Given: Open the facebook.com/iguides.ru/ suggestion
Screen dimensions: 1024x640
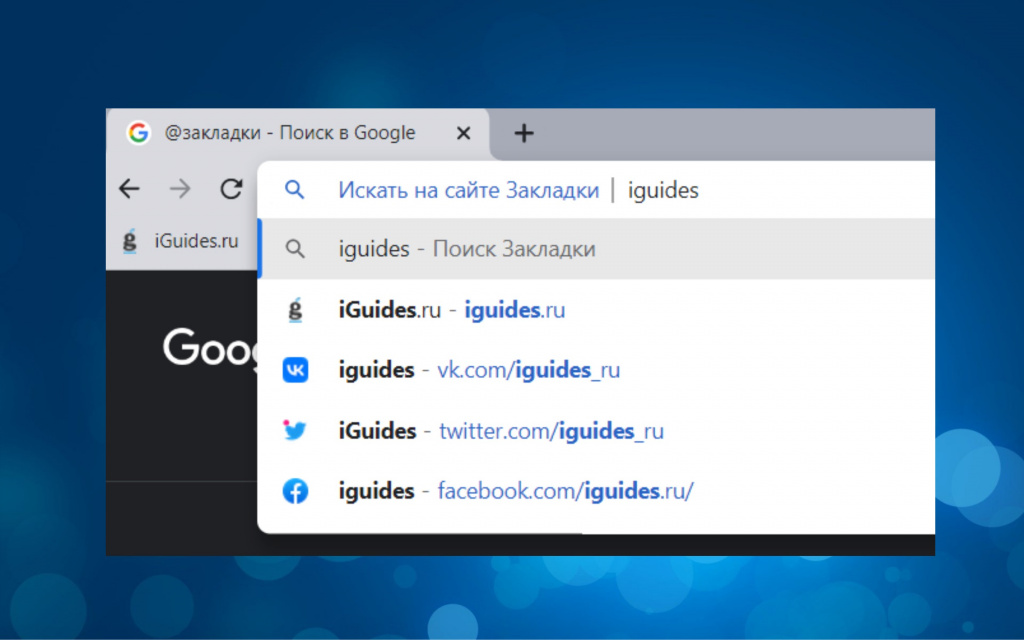Looking at the screenshot, I should coord(598,491).
